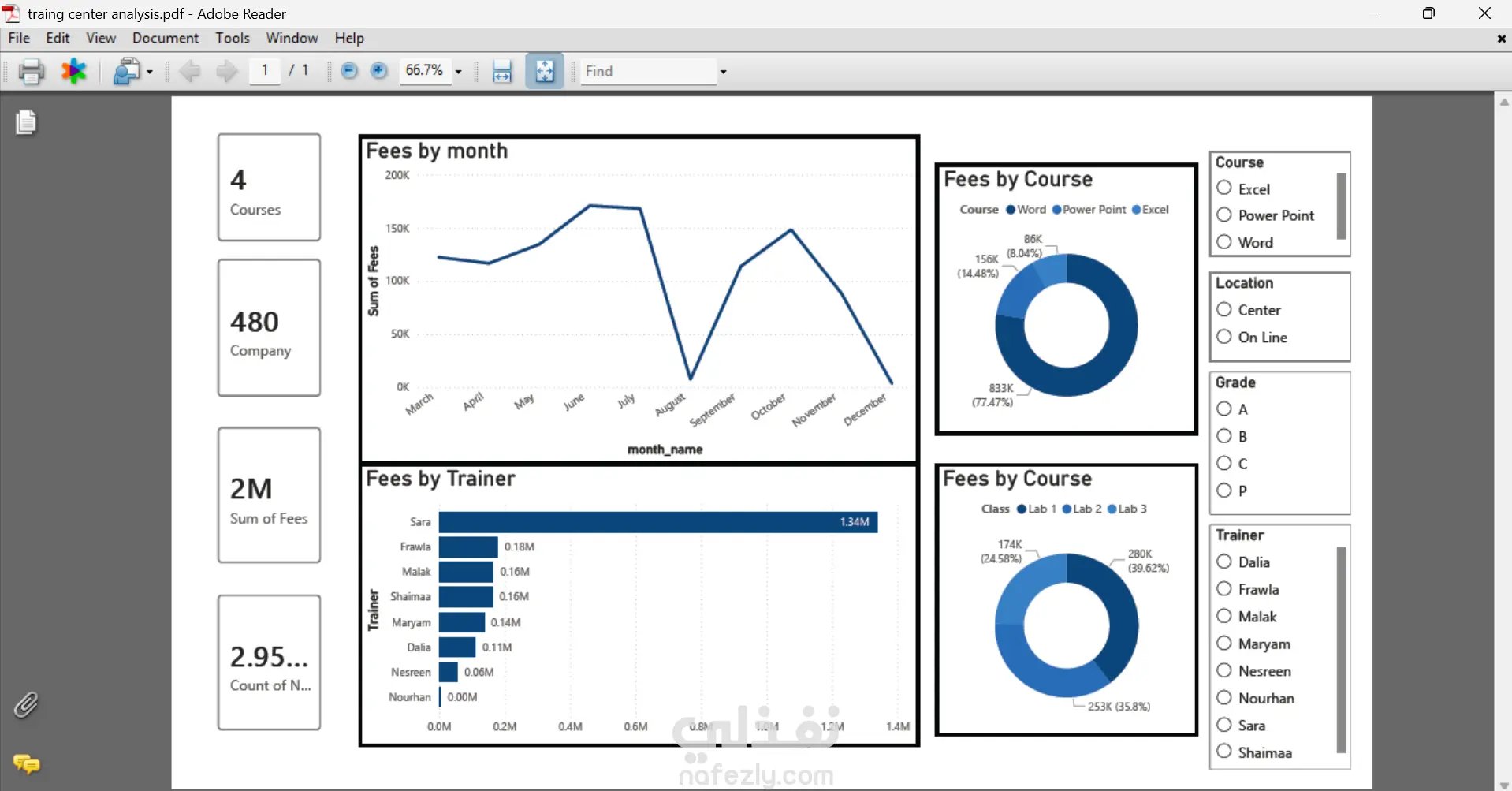
Task: Open the Tools menu
Action: [233, 38]
